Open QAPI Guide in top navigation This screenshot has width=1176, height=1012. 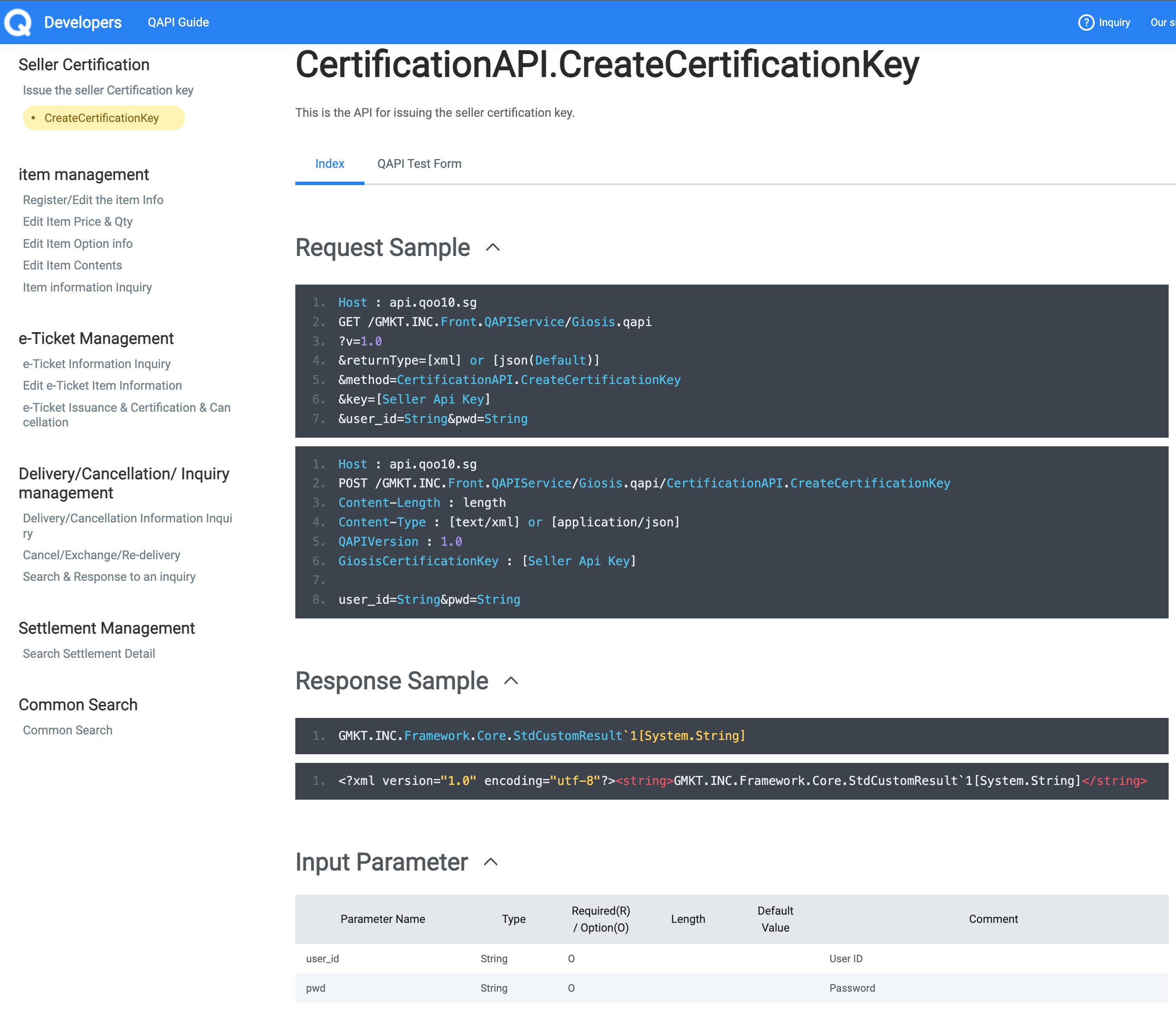click(x=178, y=22)
